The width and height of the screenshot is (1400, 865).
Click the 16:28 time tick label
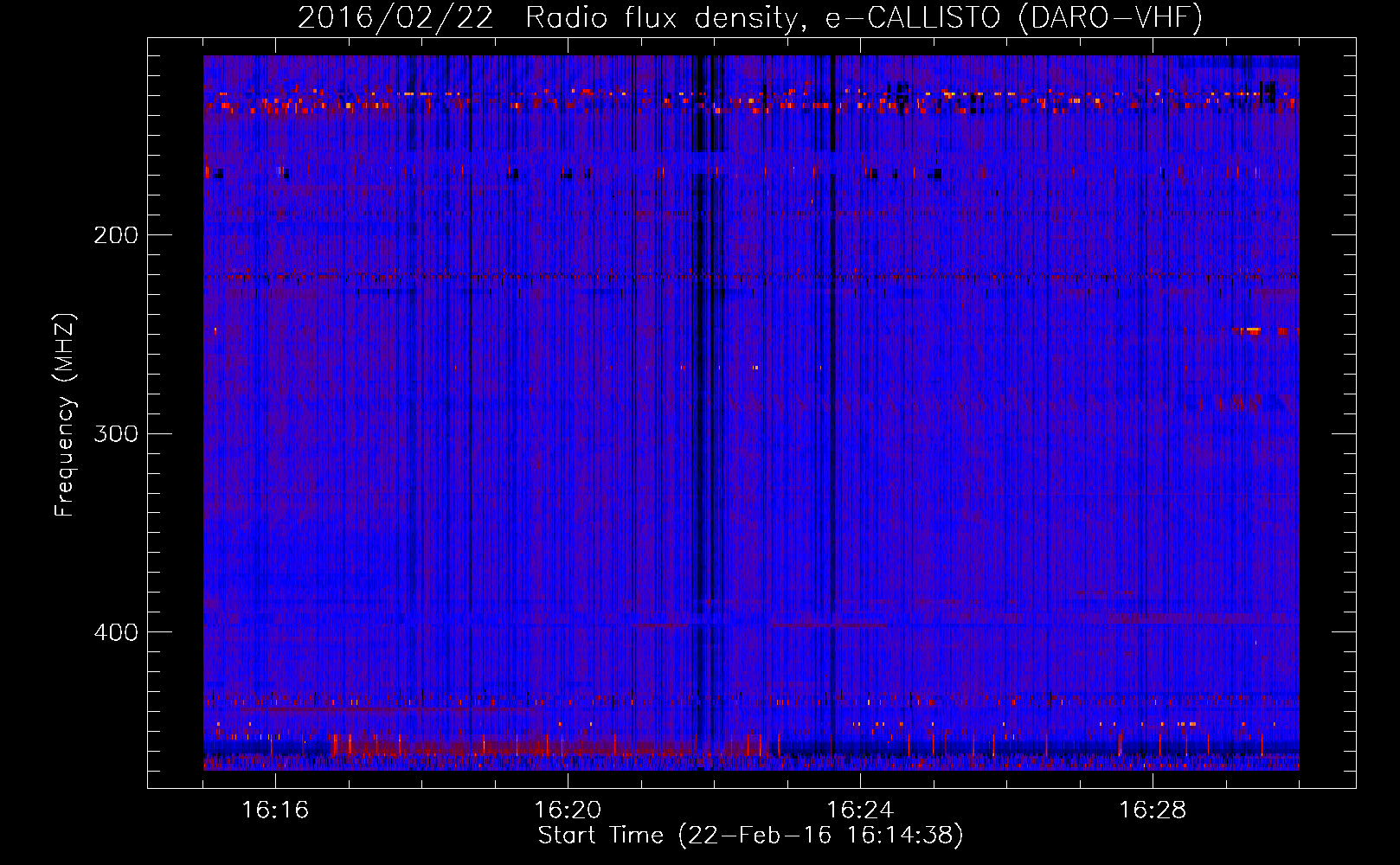click(1153, 810)
